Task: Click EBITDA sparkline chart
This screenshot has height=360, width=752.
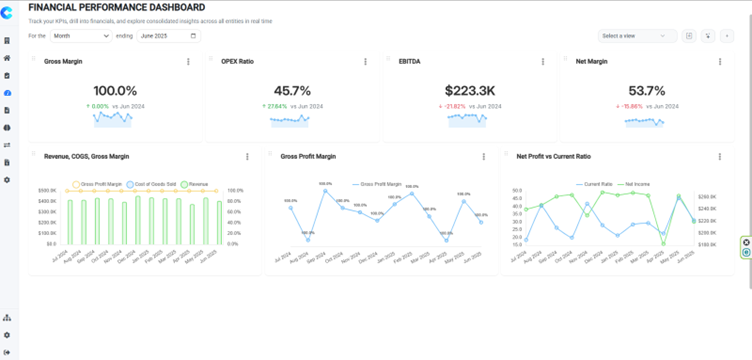Action: [467, 120]
